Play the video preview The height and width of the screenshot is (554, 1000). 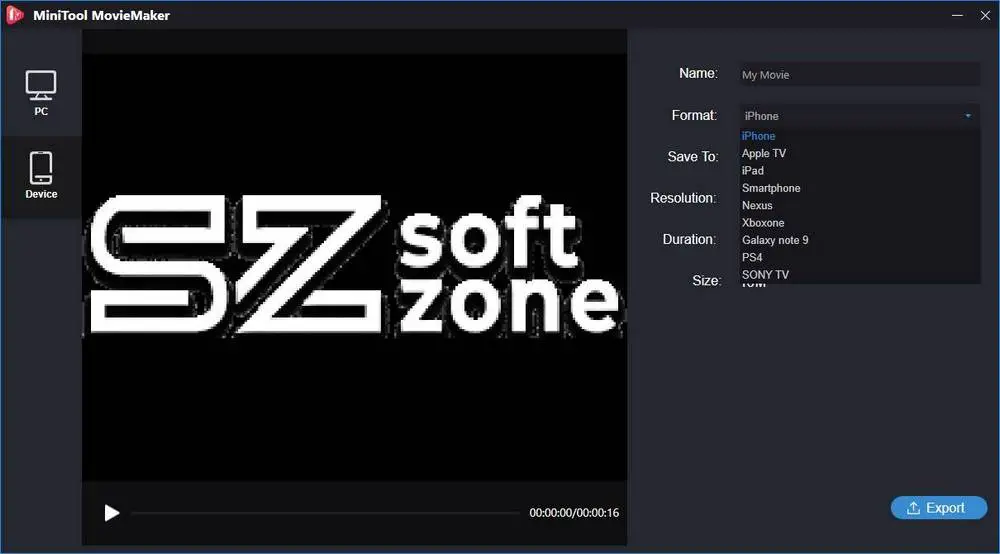tap(112, 513)
